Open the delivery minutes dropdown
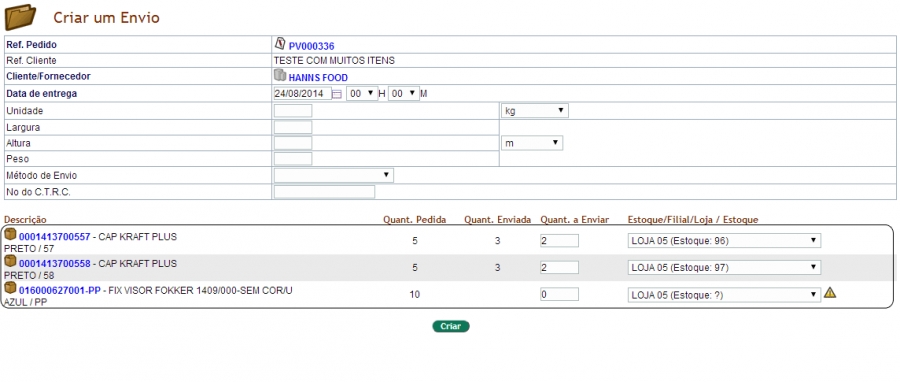The image size is (900, 382). tap(404, 93)
